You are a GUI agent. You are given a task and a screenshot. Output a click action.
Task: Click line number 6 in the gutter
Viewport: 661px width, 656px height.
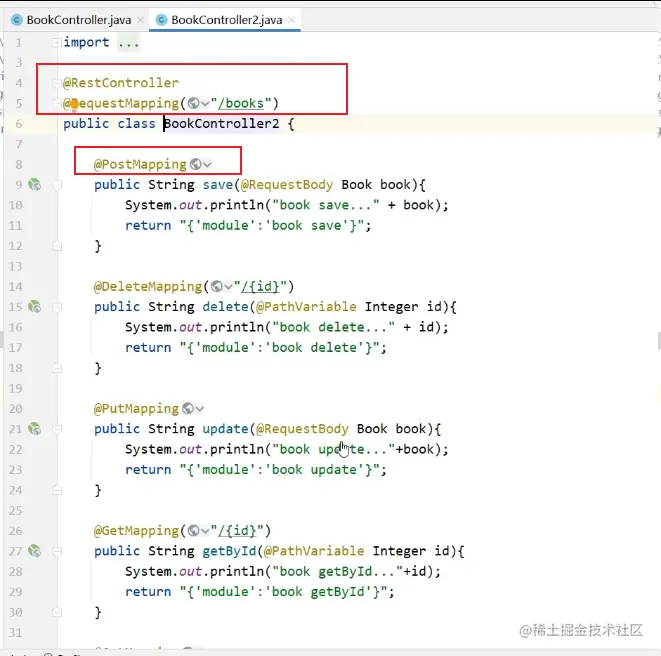(x=19, y=124)
